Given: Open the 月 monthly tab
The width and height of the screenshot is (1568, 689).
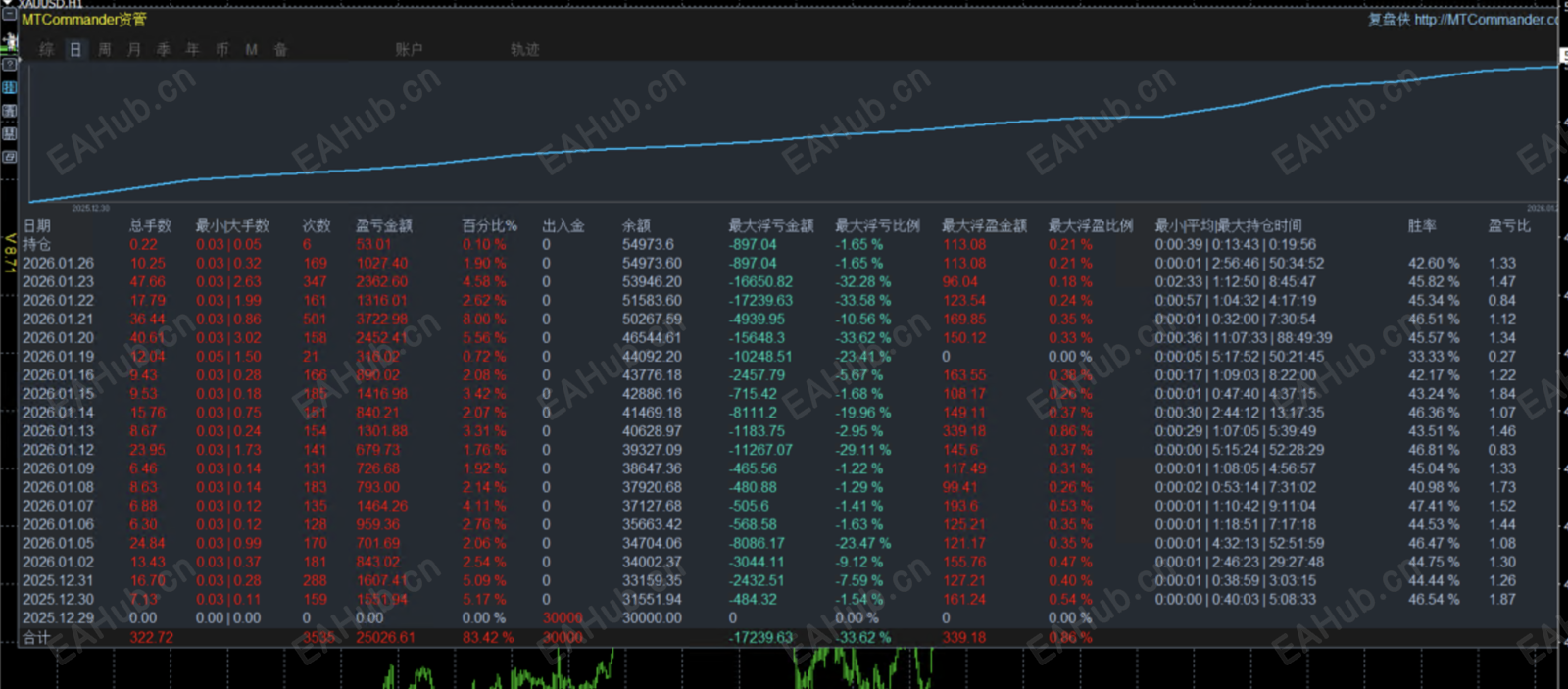Looking at the screenshot, I should tap(134, 49).
